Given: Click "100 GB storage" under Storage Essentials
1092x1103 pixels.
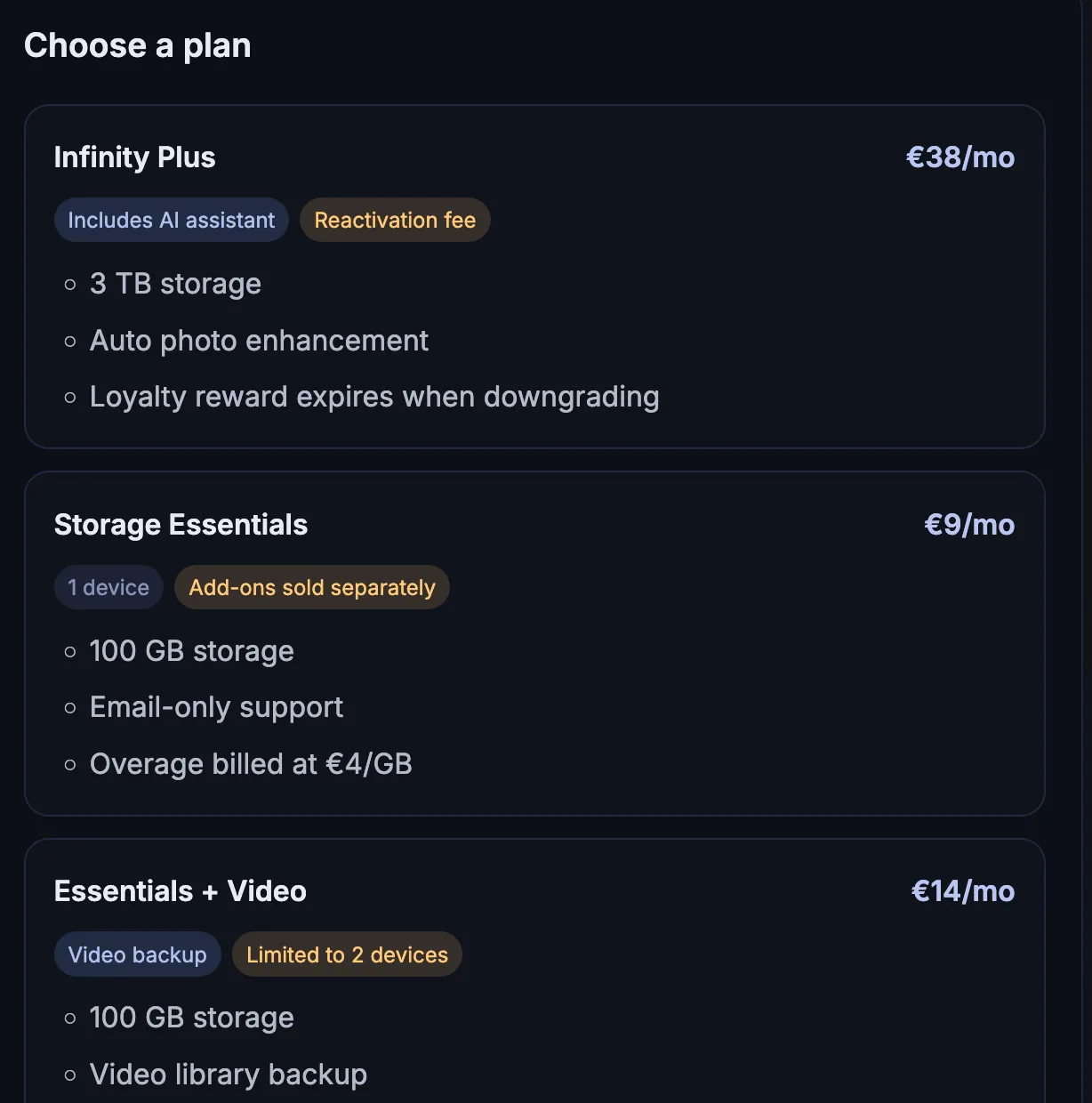Looking at the screenshot, I should [191, 651].
